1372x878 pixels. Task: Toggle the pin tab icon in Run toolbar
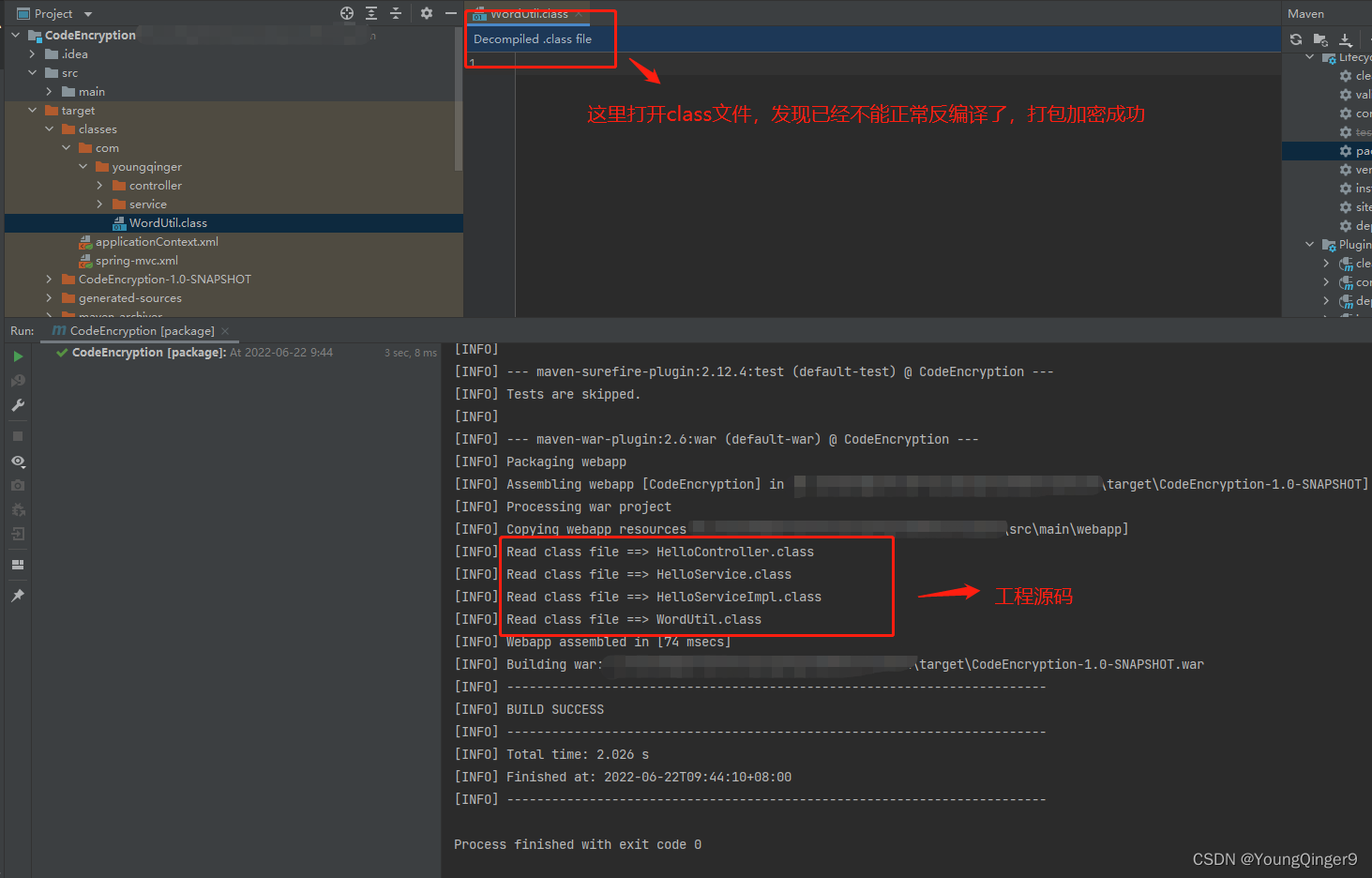[x=18, y=596]
